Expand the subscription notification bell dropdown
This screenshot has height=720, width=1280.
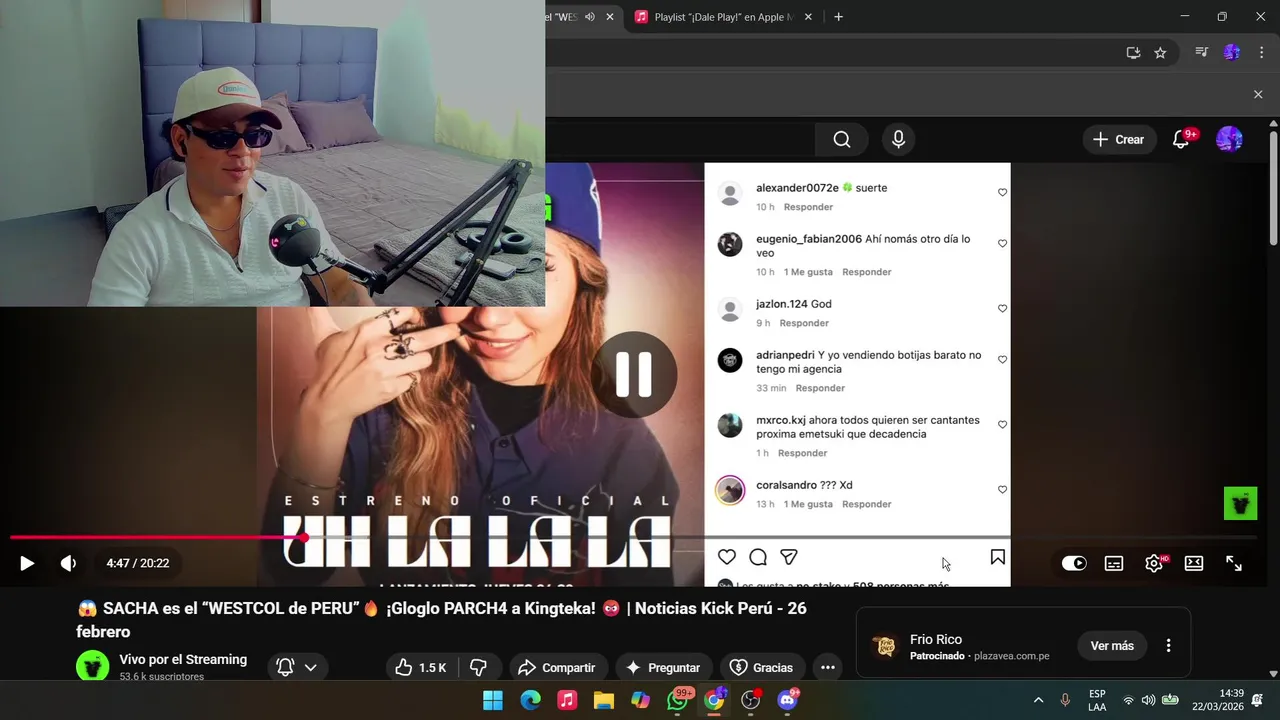click(x=297, y=667)
